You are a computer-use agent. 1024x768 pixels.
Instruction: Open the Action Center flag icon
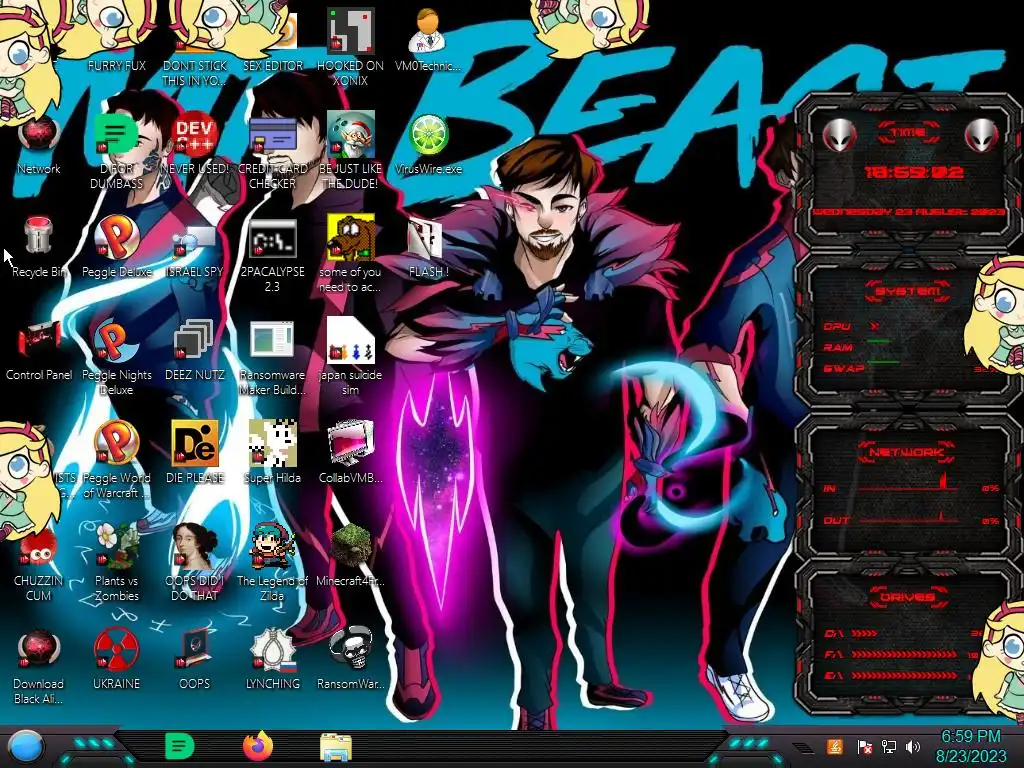coord(864,746)
